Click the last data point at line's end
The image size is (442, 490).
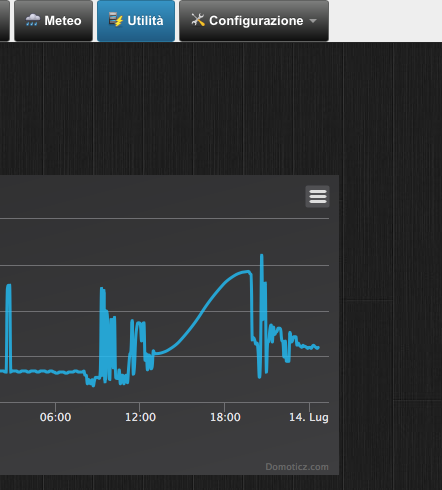click(318, 348)
